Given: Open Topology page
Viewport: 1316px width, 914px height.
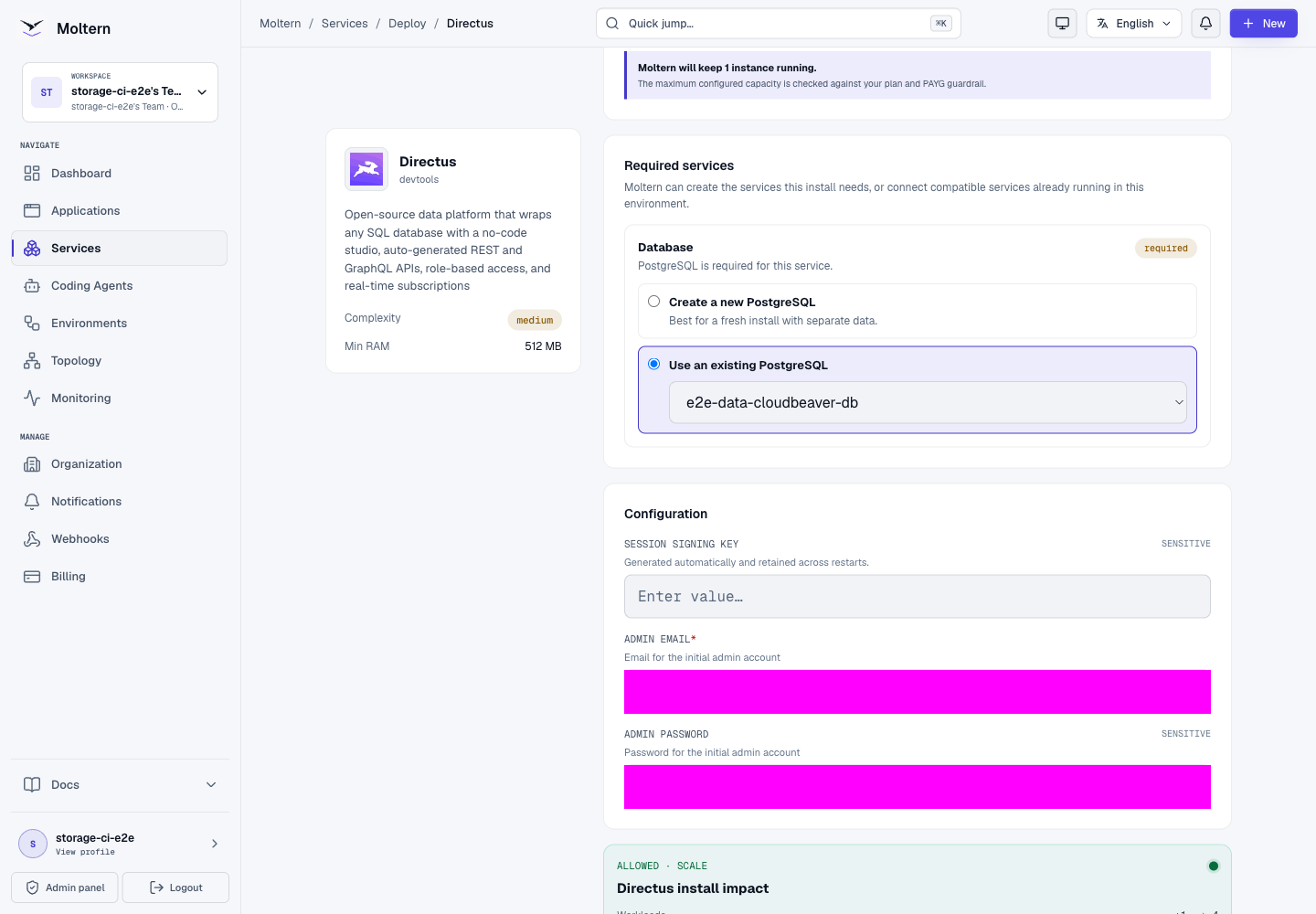Looking at the screenshot, I should click(x=120, y=361).
